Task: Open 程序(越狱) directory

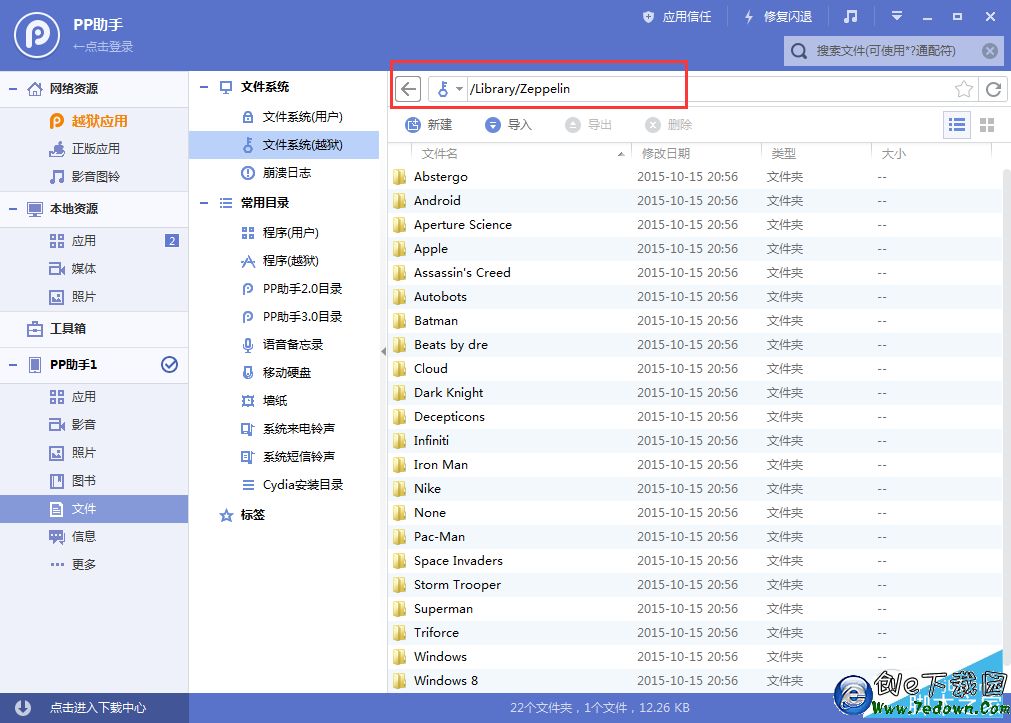Action: pyautogui.click(x=284, y=261)
